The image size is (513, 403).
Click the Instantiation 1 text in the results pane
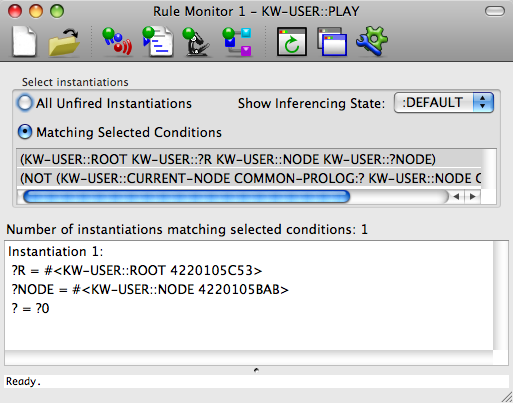click(56, 251)
